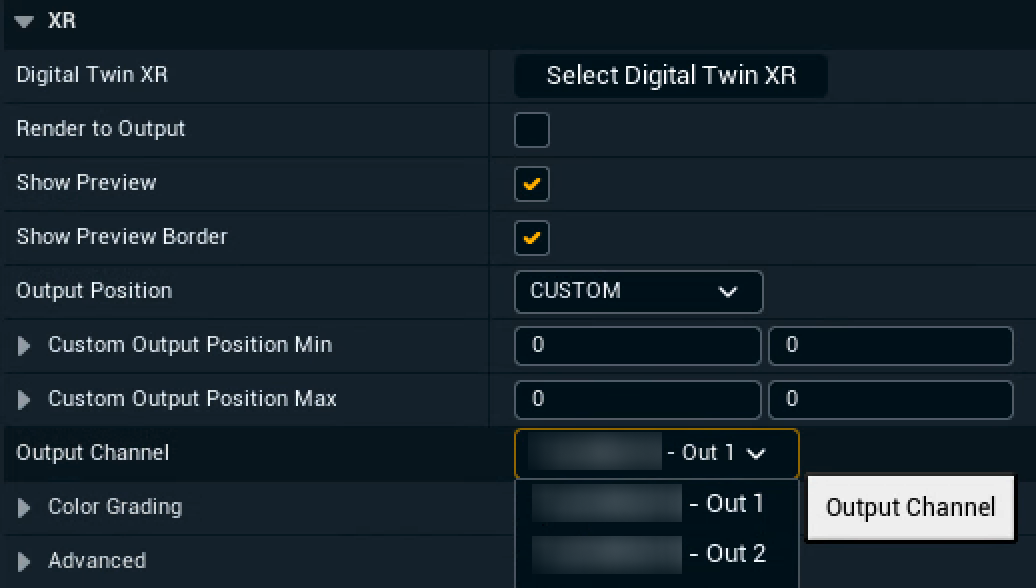
Task: Collapse the XR section arrow
Action: (24, 21)
